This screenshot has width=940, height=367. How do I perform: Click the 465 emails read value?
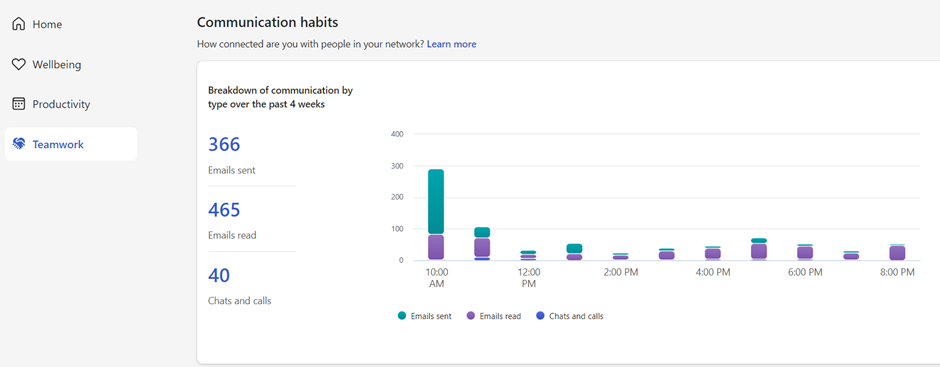coord(224,210)
